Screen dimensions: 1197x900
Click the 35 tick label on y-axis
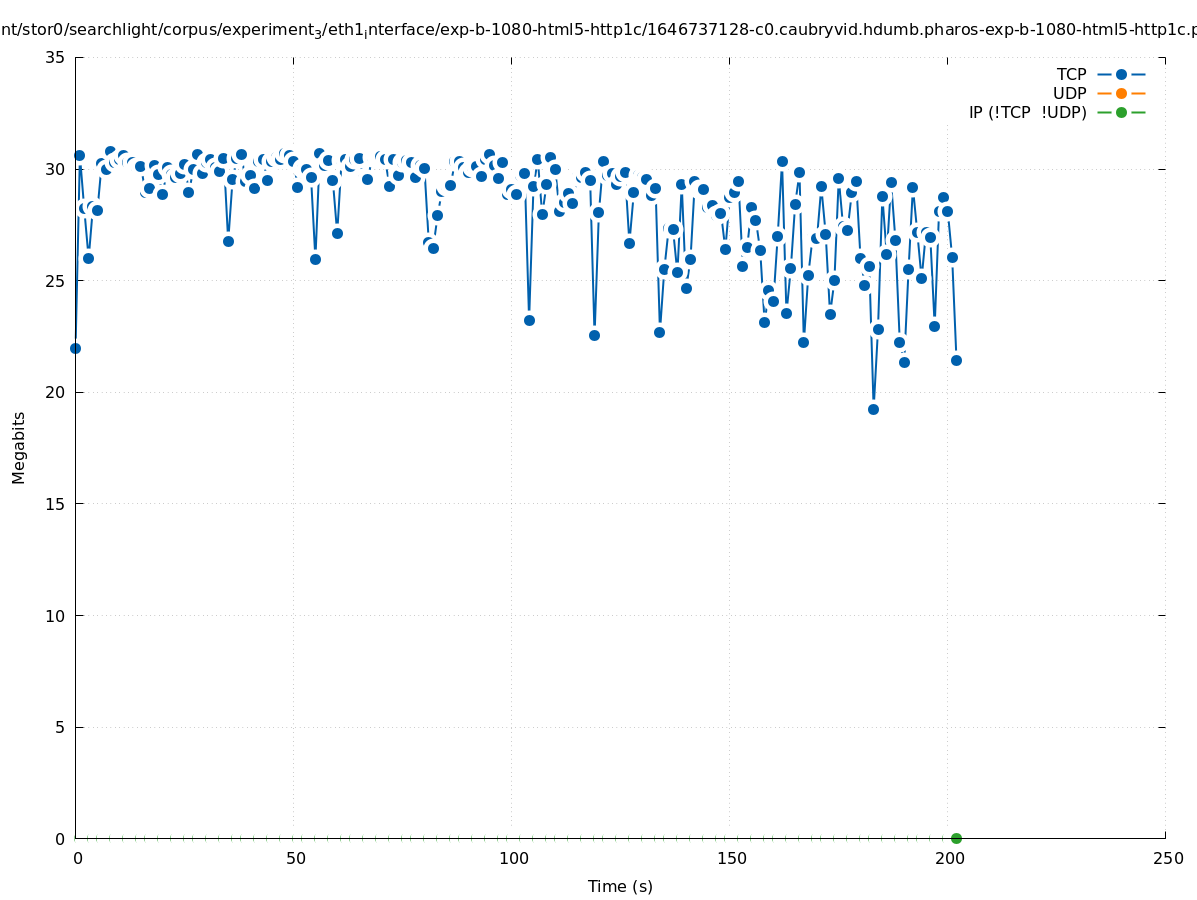[56, 57]
